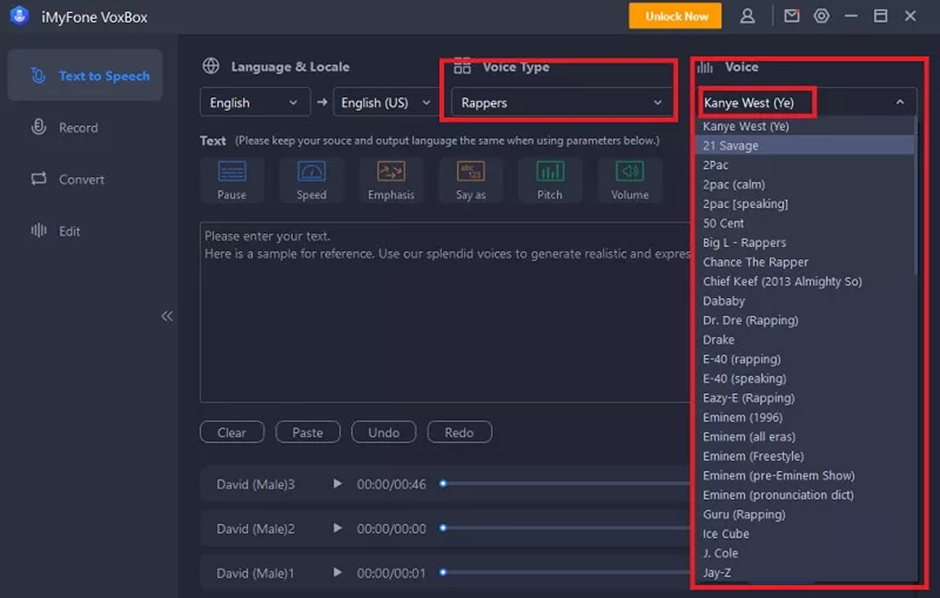Click the Redo button

(x=459, y=432)
